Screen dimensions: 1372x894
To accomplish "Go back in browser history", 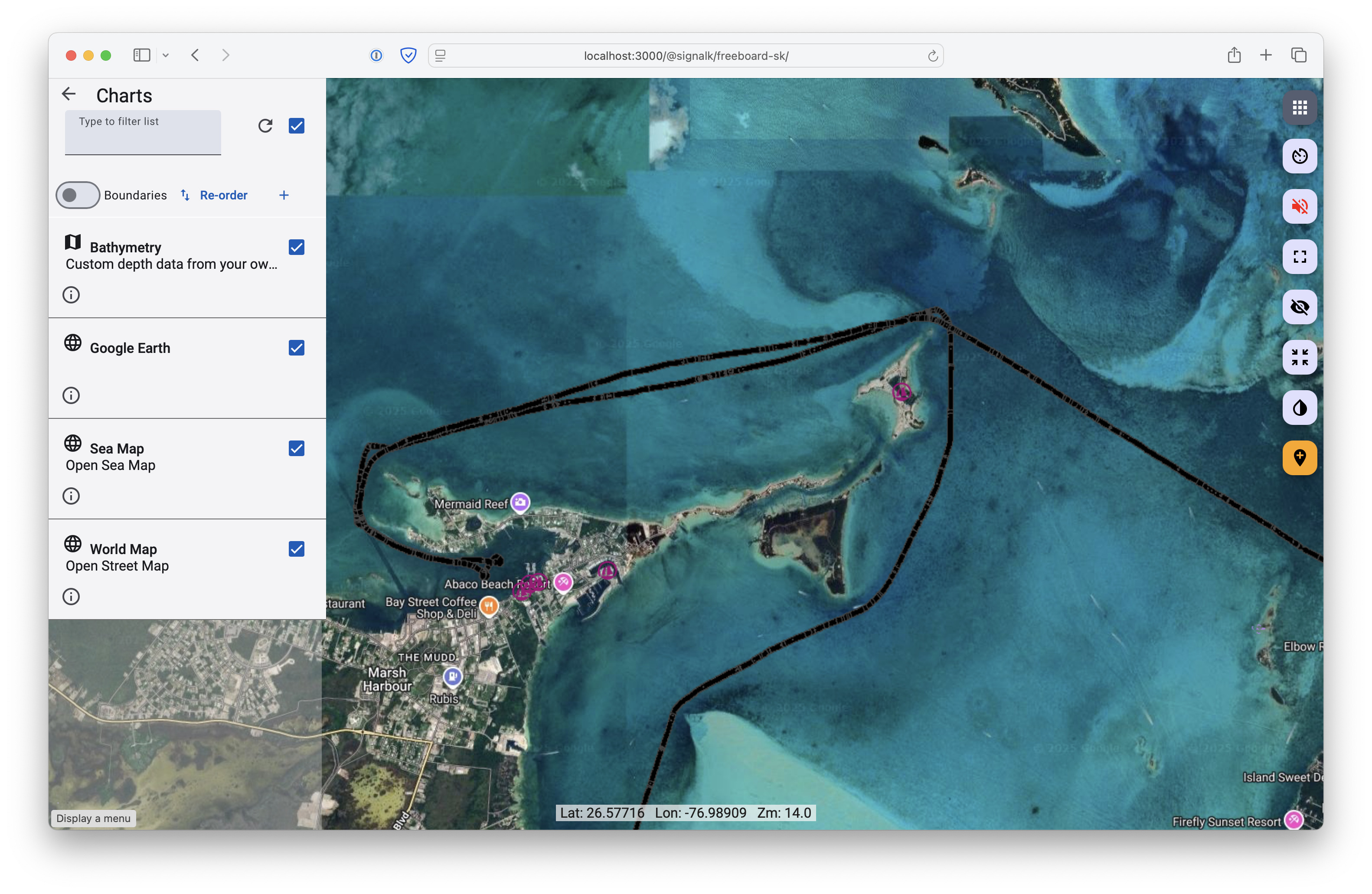I will click(196, 55).
